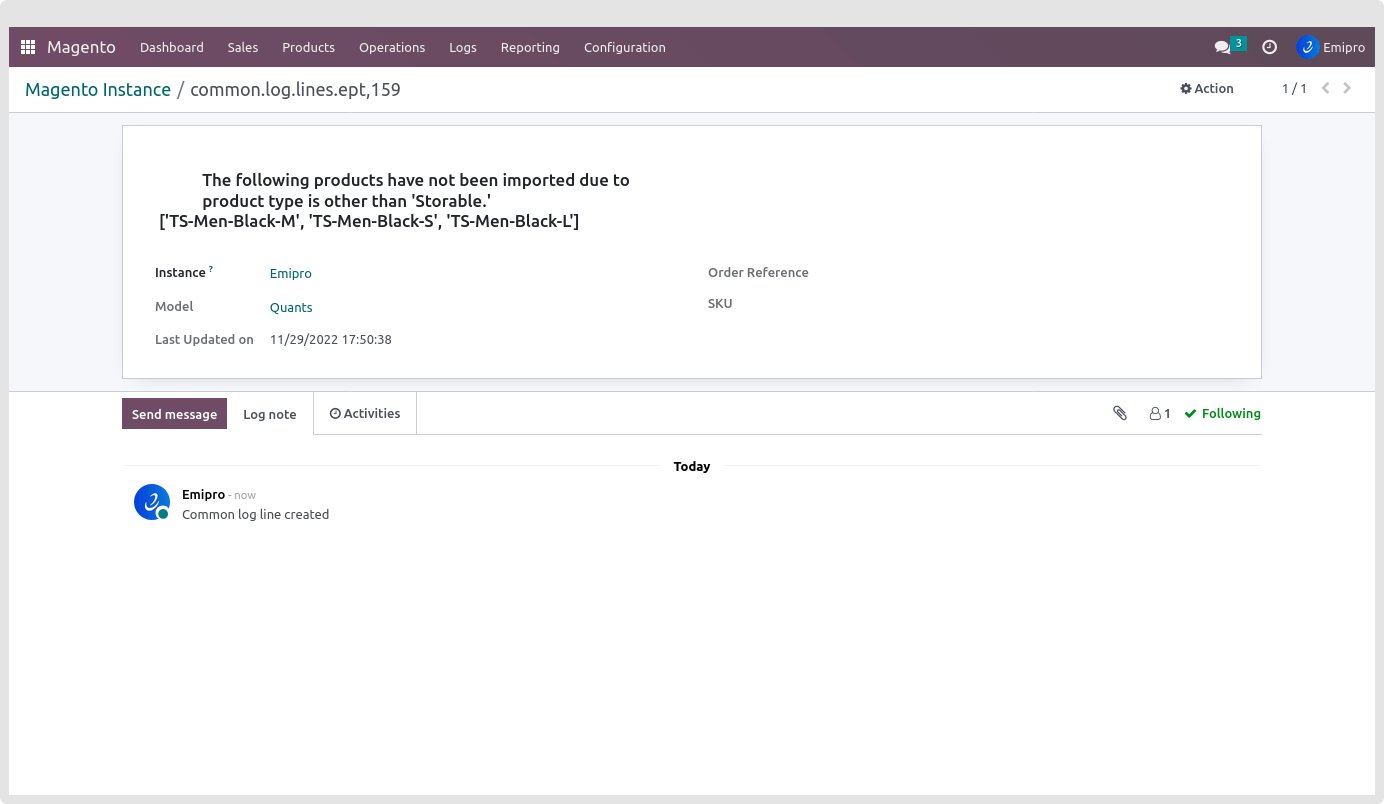Follow the Magento Instance breadcrumb link

[x=98, y=89]
